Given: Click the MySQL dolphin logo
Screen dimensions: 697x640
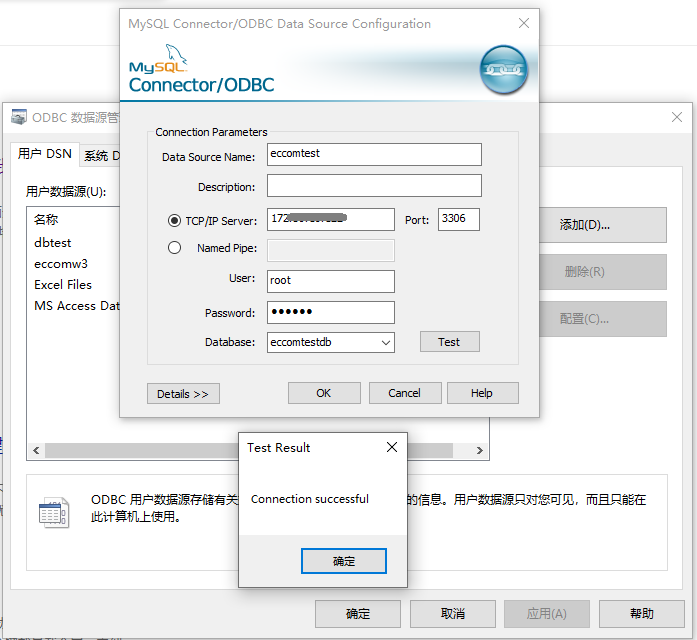Looking at the screenshot, I should tap(176, 55).
